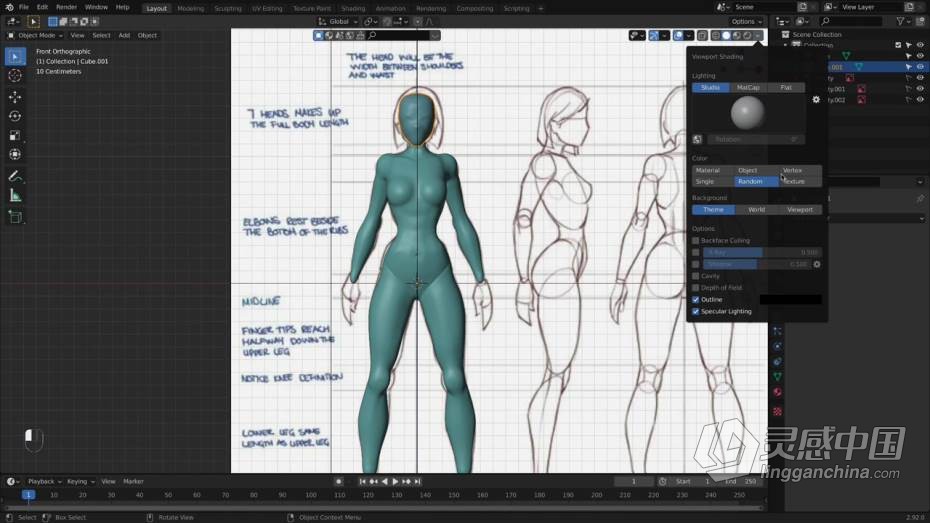
Task: Play animation forward
Action: click(395, 481)
